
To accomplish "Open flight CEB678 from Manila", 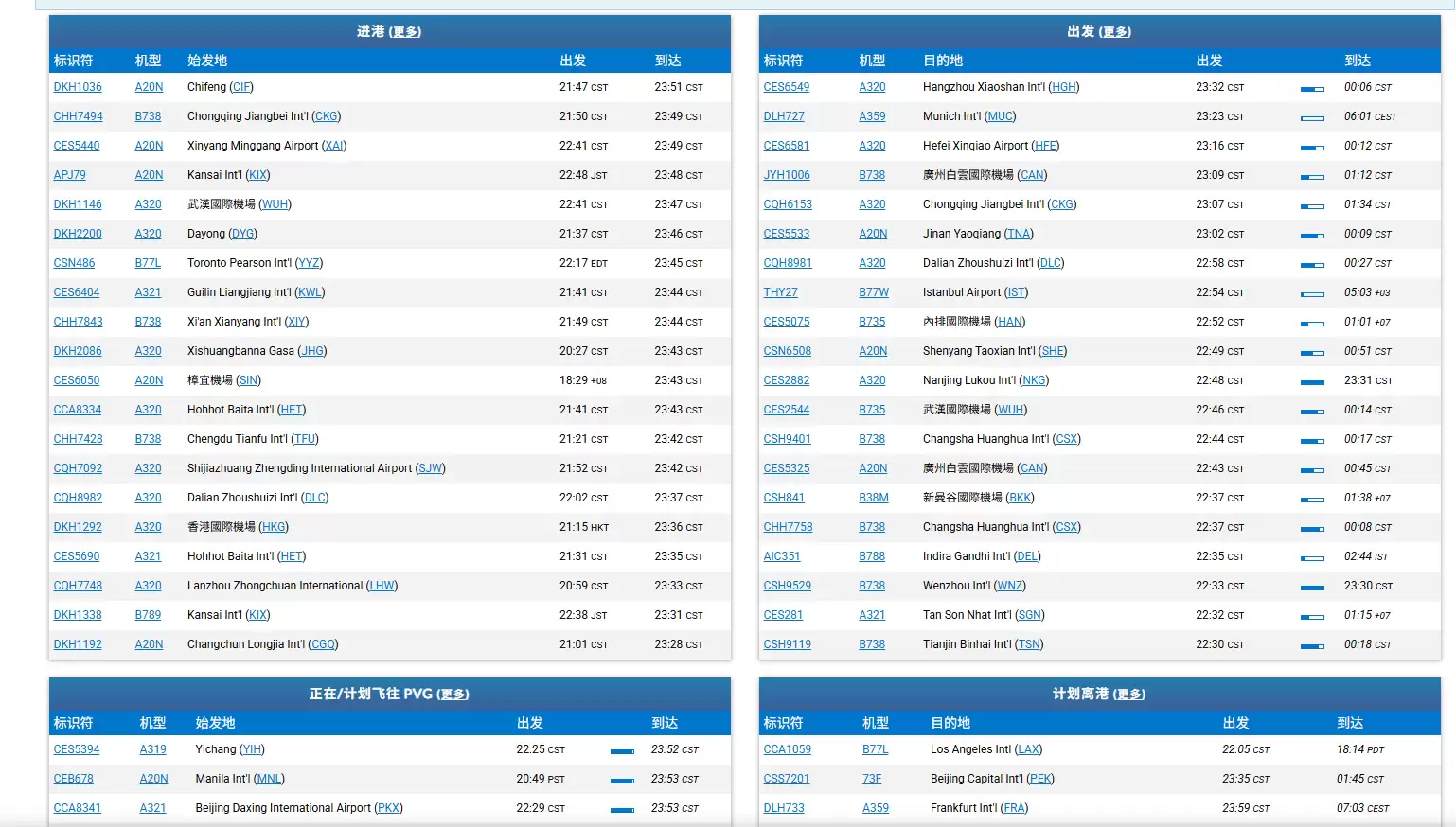I will click(74, 779).
